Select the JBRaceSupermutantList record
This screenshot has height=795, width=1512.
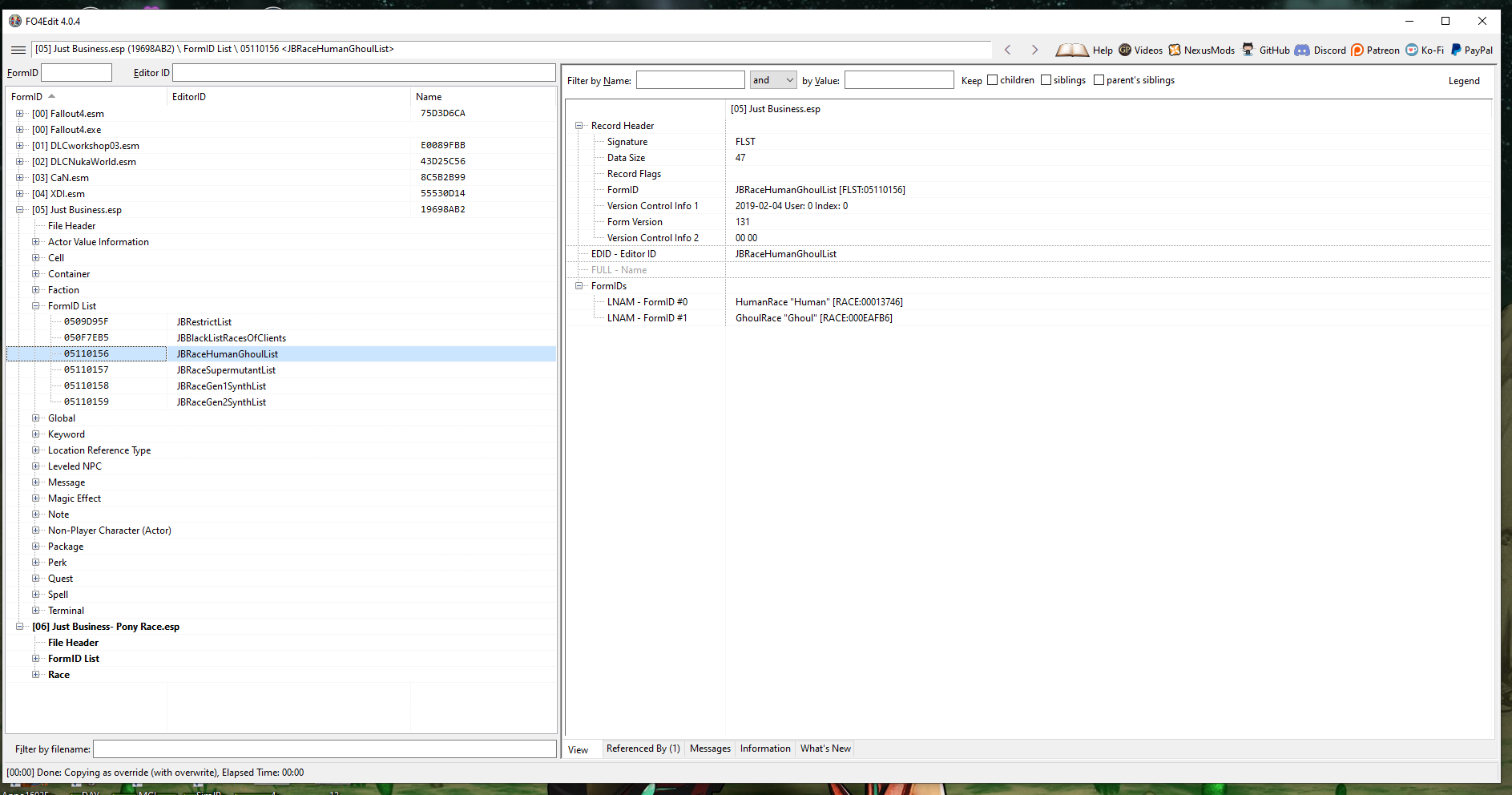(x=226, y=370)
